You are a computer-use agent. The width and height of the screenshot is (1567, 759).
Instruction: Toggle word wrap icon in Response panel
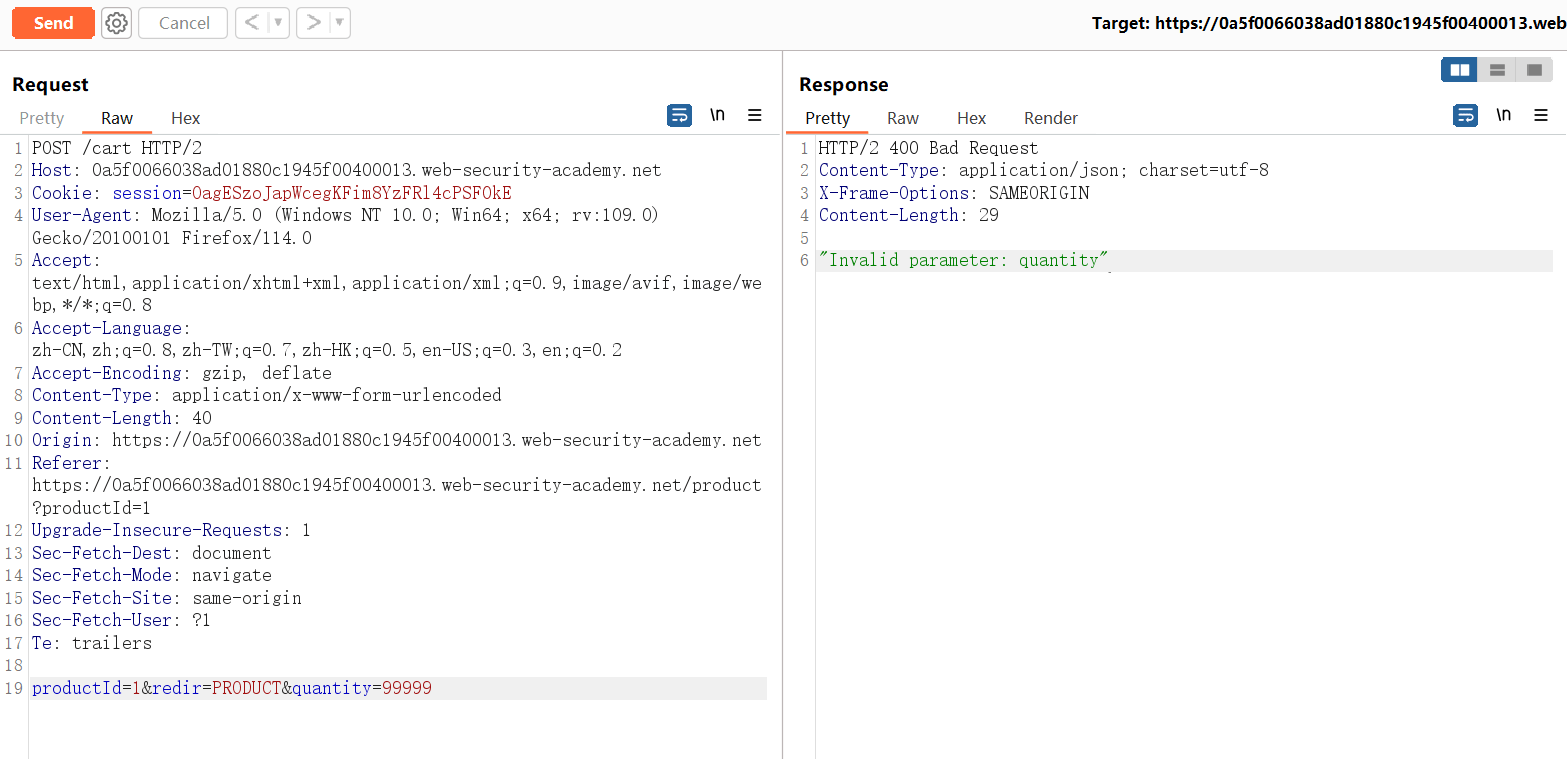1465,116
